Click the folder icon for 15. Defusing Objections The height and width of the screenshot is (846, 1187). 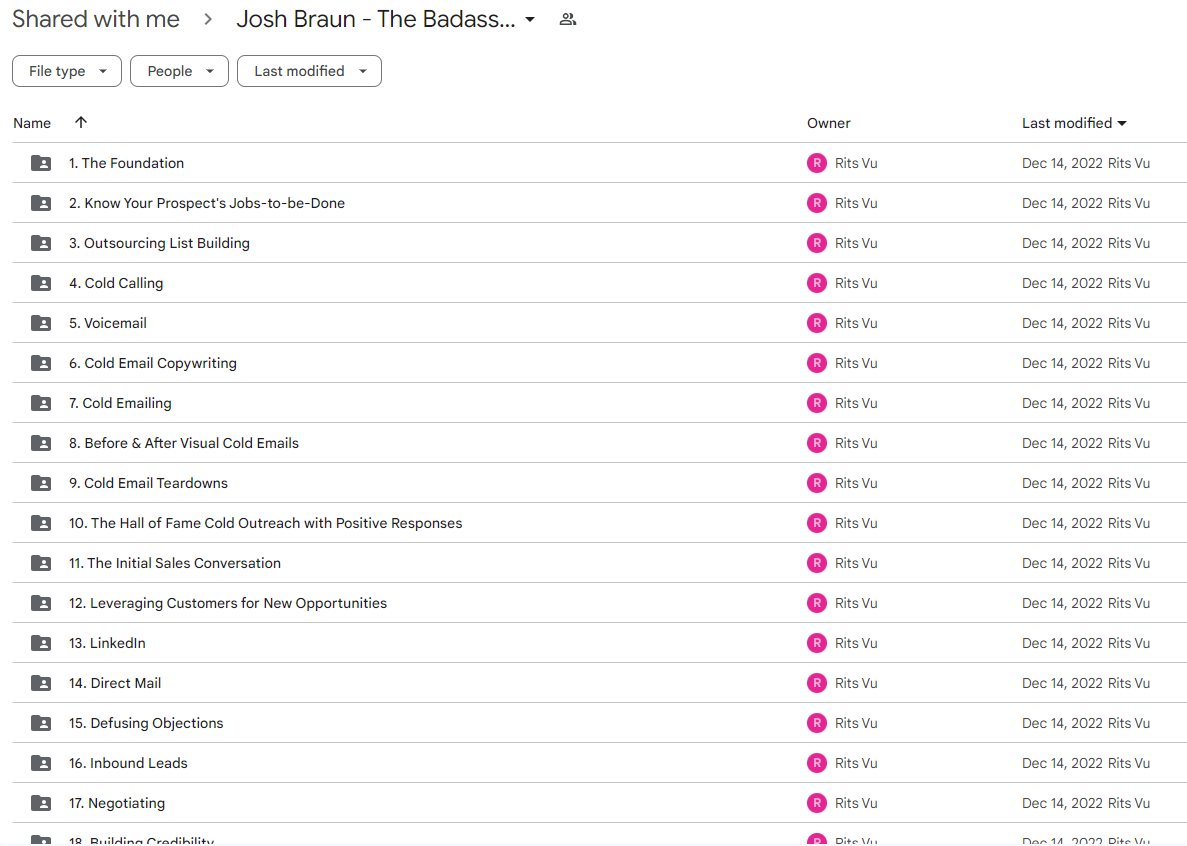click(41, 723)
